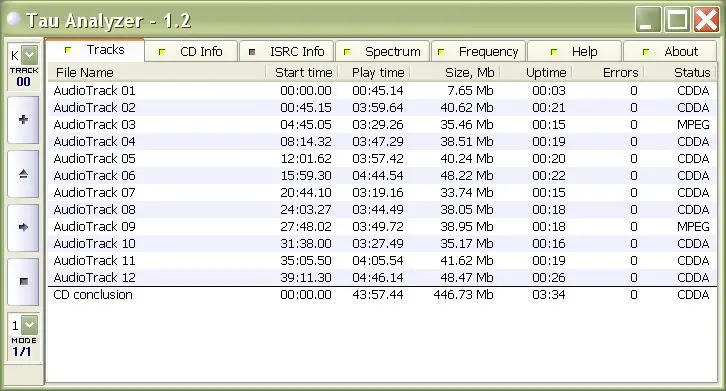Image resolution: width=726 pixels, height=391 pixels.
Task: Click total size 446.73 Mb cell
Action: tap(463, 295)
